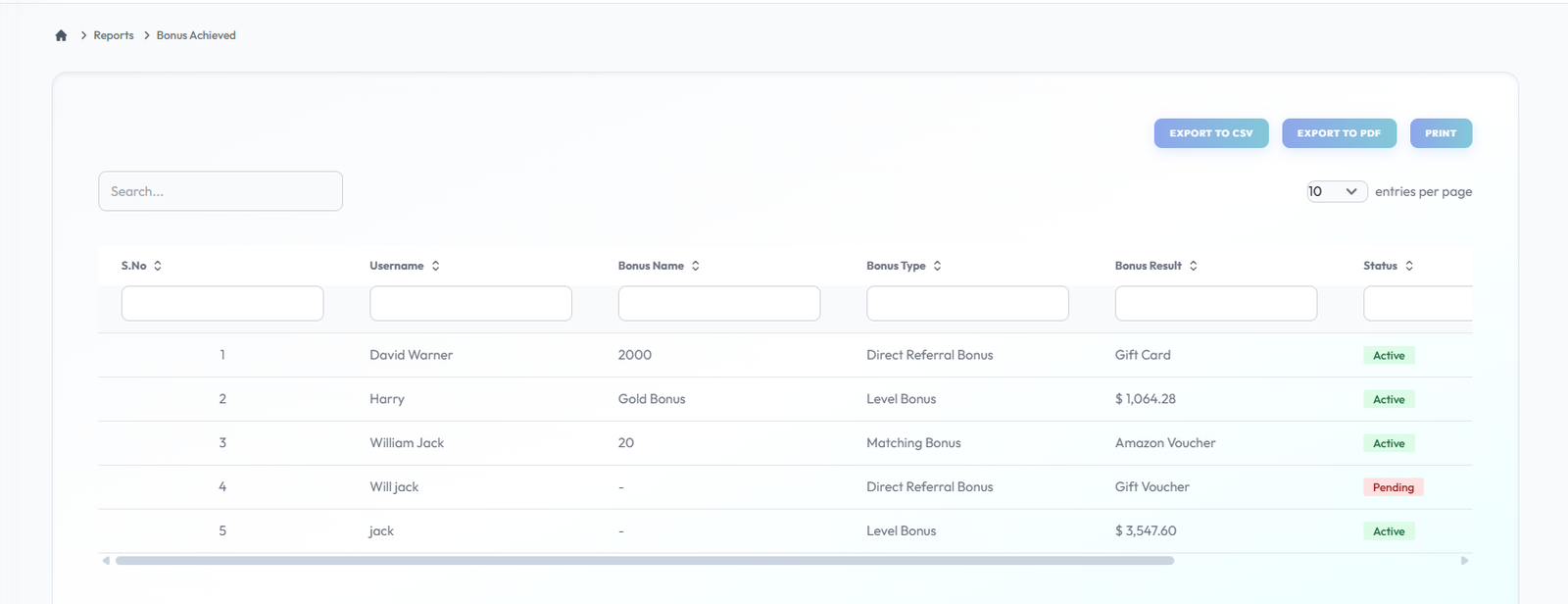Screen dimensions: 1568x604
Task: Click the $ 3,547.60 result
Action: [x=1146, y=531]
